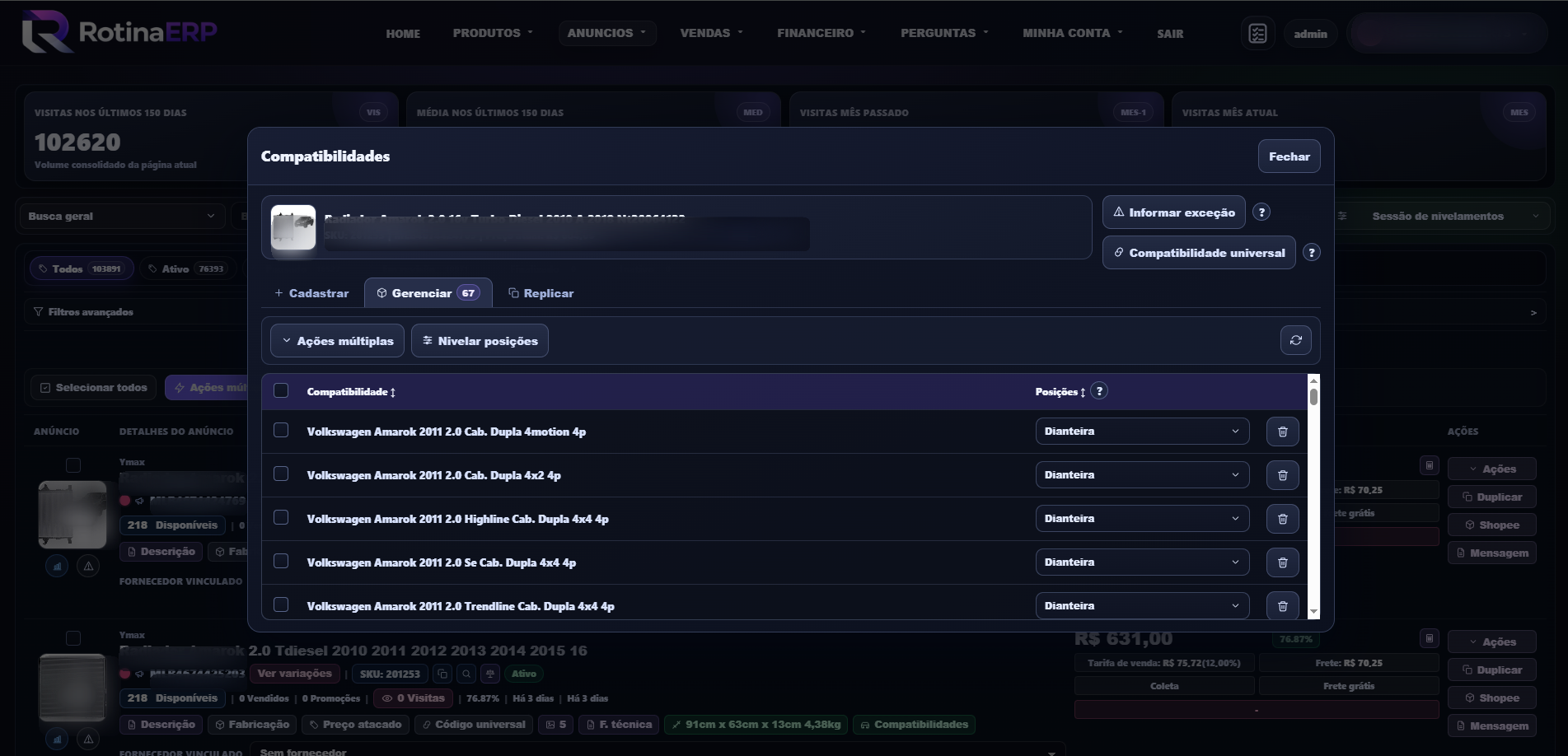Select the Amarok Cab. Dupla 4x2 row checkbox
Viewport: 1568px width, 756px height.
[281, 474]
